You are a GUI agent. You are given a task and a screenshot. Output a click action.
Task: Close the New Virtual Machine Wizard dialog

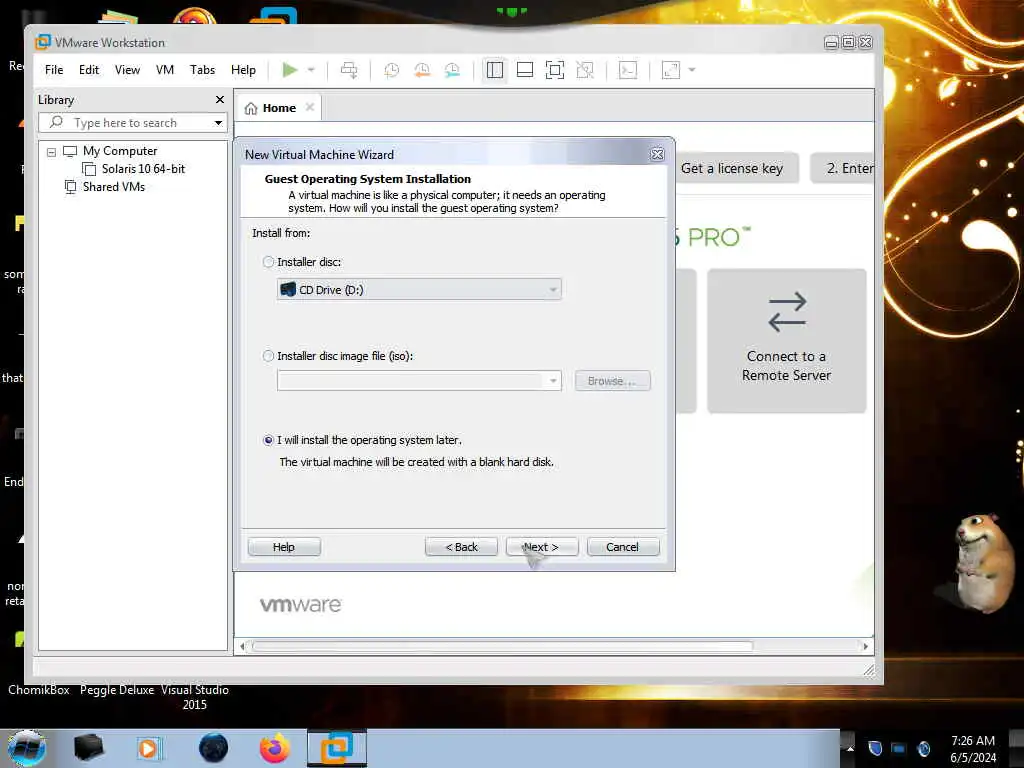click(658, 154)
